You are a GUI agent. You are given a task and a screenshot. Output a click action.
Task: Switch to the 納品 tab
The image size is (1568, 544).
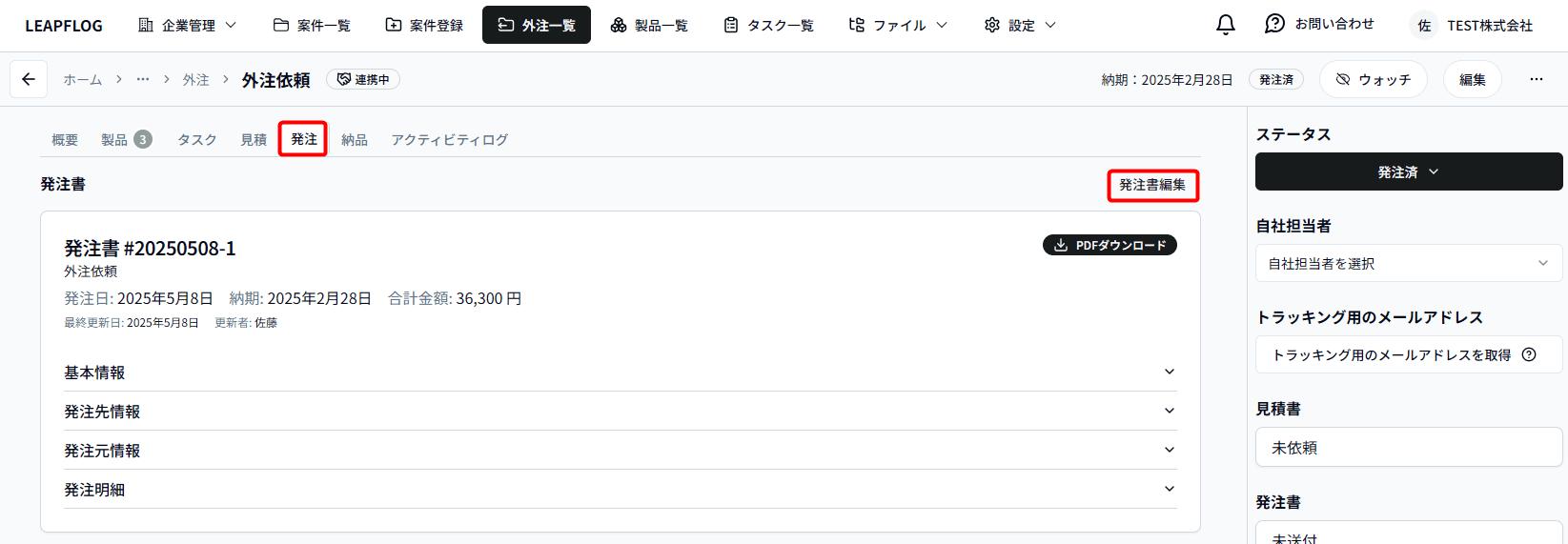point(355,139)
